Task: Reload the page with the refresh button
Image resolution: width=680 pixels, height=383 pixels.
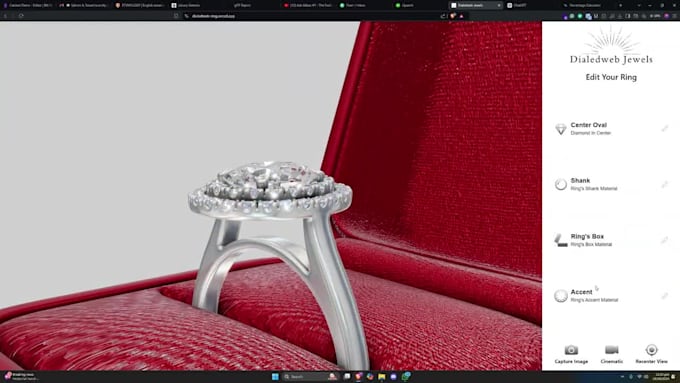Action: pyautogui.click(x=21, y=16)
